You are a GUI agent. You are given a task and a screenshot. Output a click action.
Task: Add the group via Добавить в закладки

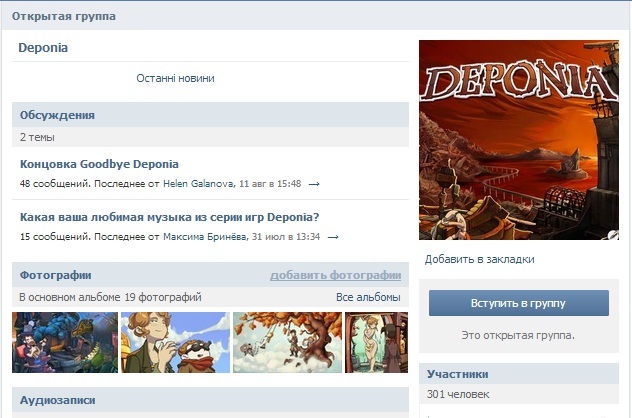click(480, 259)
